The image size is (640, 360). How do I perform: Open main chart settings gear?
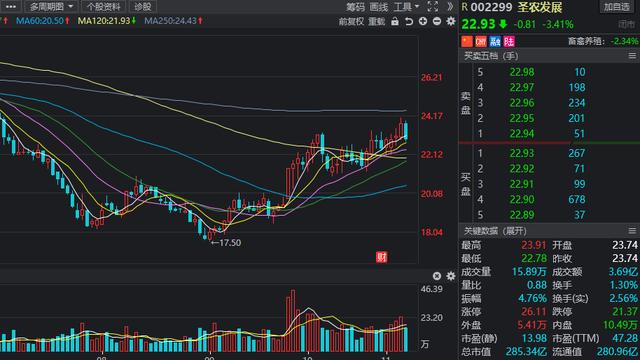coord(451,21)
